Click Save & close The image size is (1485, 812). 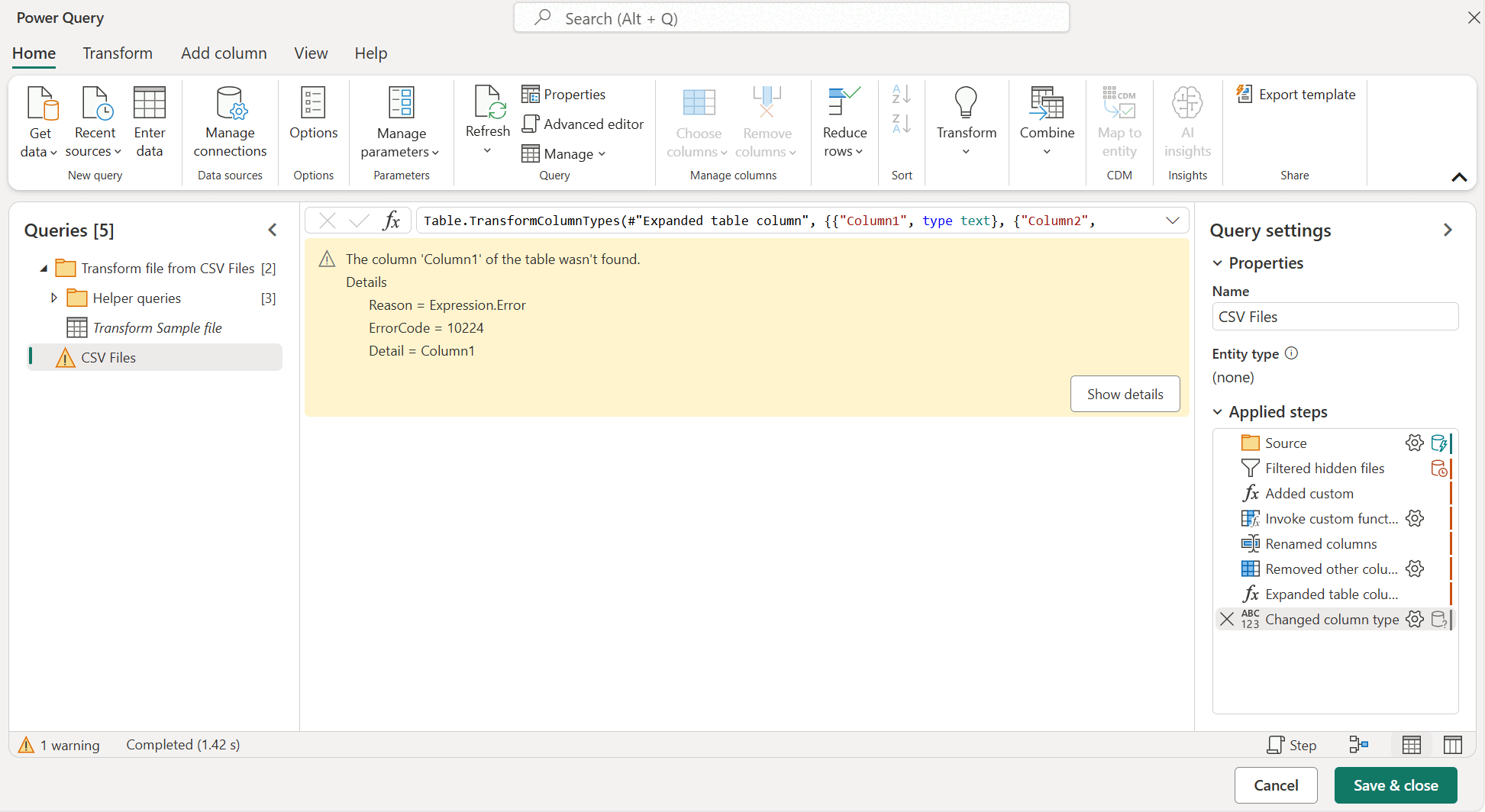pos(1396,785)
